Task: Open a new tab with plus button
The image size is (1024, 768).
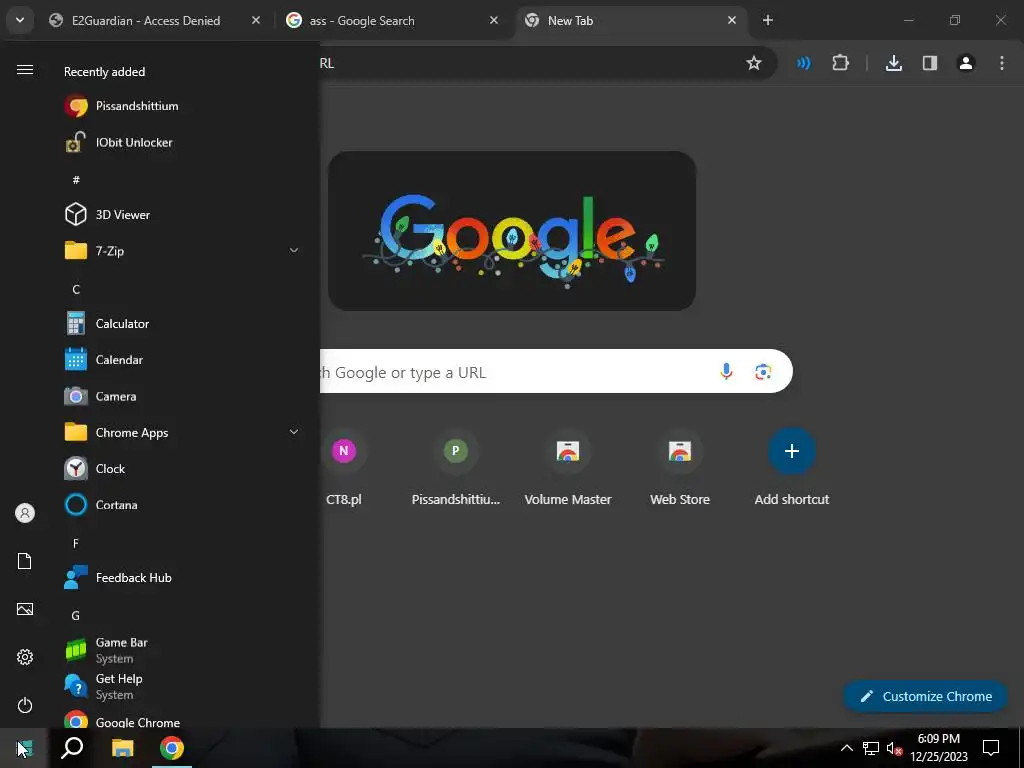Action: pos(768,20)
